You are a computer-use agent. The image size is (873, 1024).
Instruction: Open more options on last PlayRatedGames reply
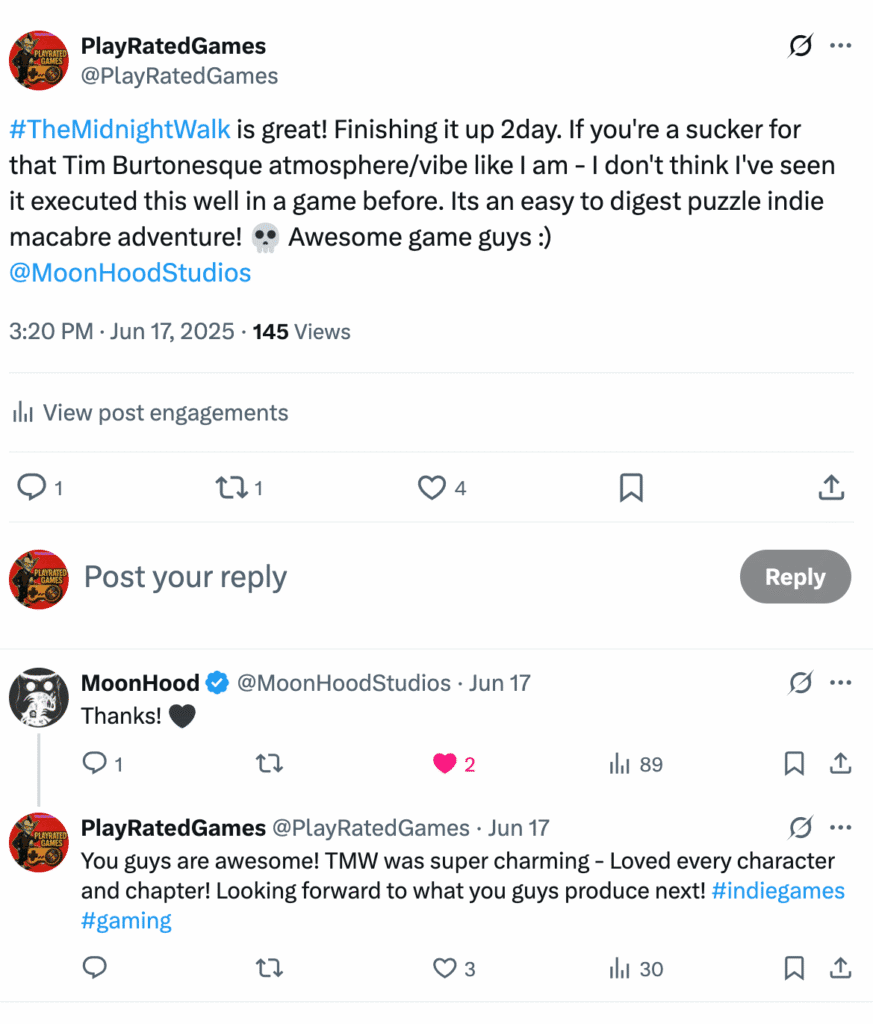point(840,828)
